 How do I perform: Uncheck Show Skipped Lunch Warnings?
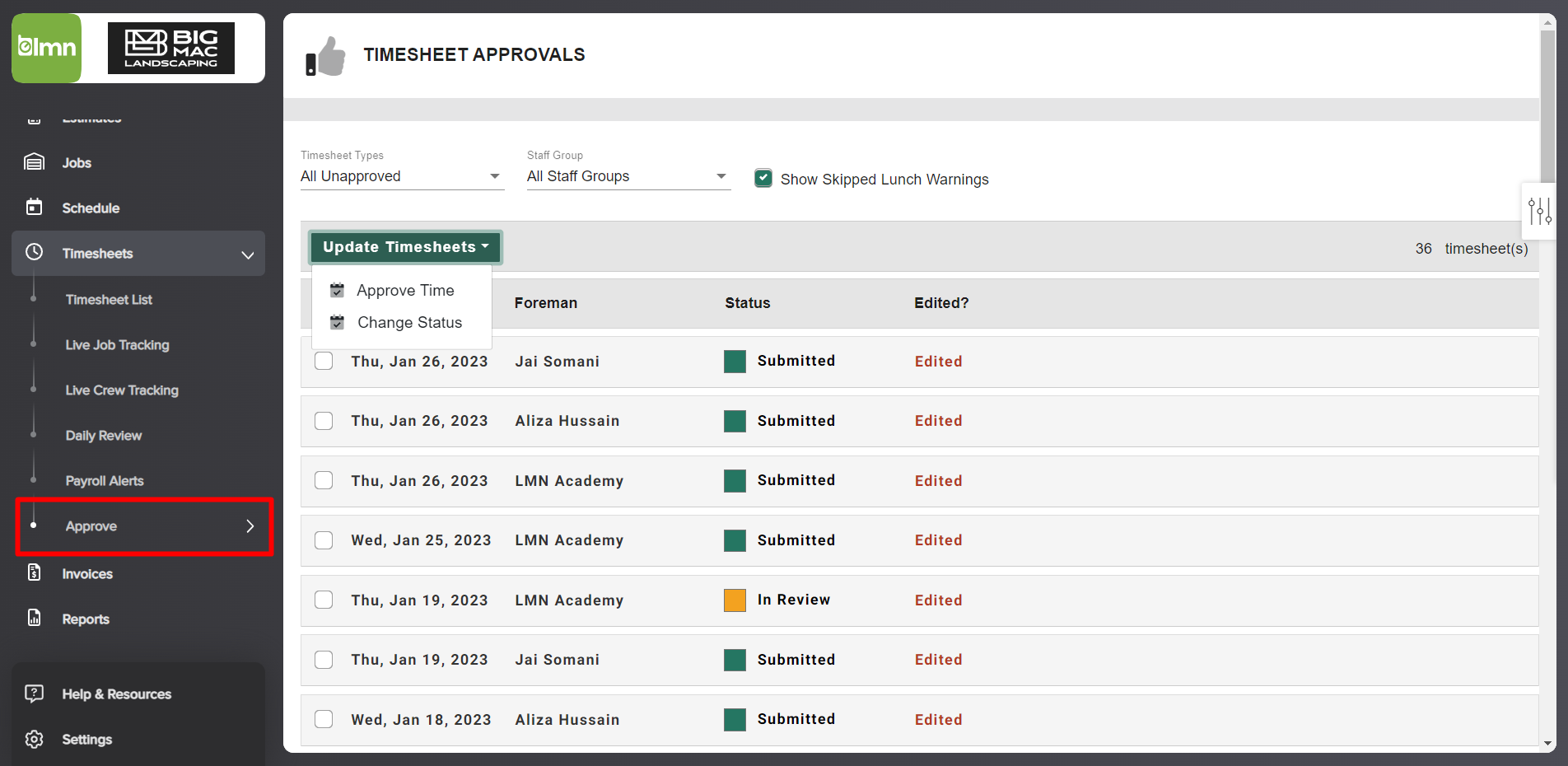(x=763, y=179)
